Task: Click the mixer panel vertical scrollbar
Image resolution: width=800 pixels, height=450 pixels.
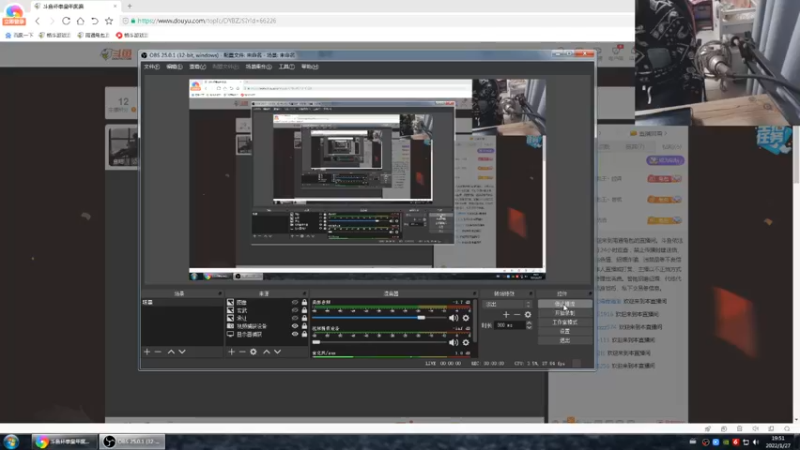Action: pyautogui.click(x=475, y=321)
